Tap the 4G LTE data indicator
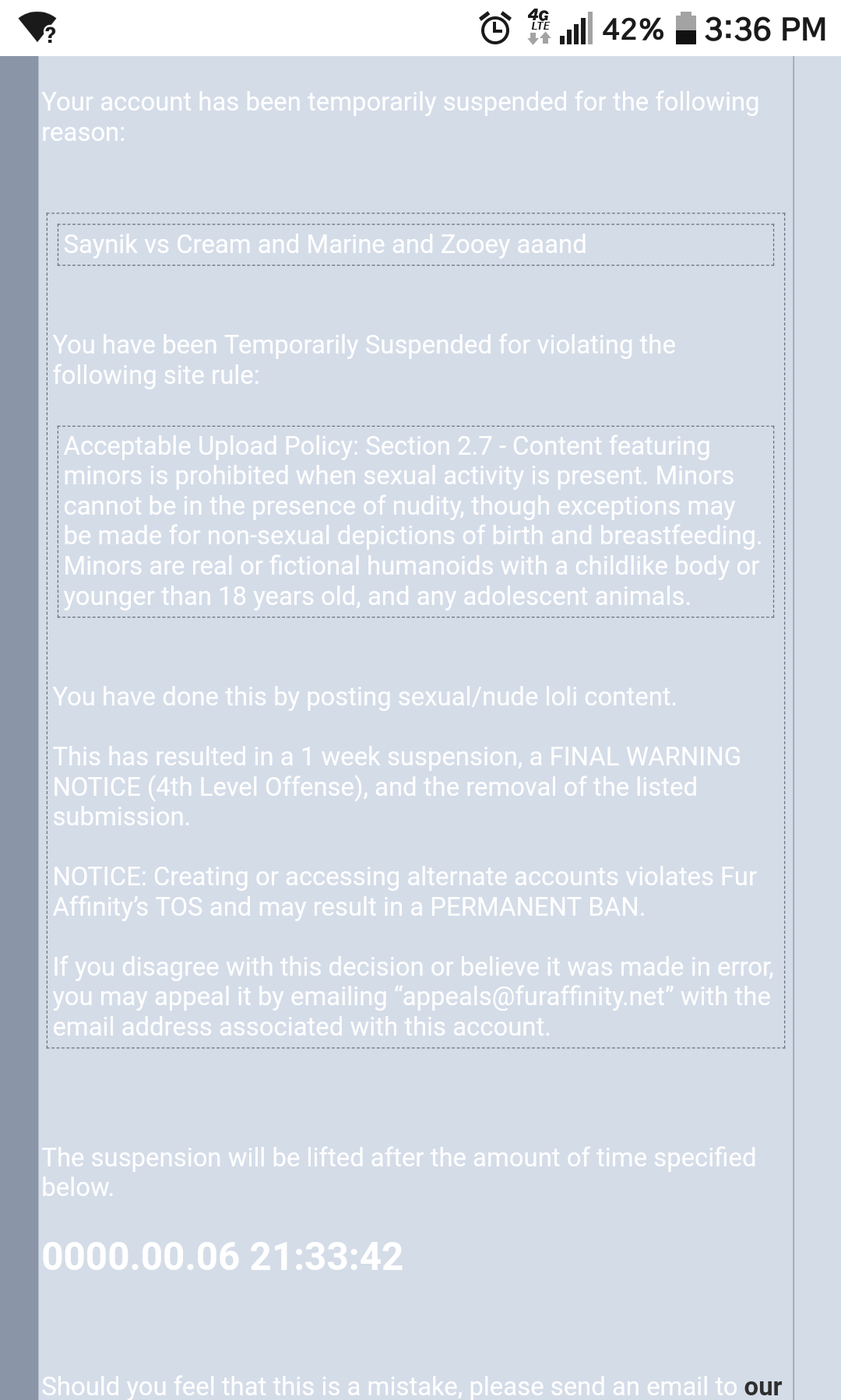 coord(539,27)
